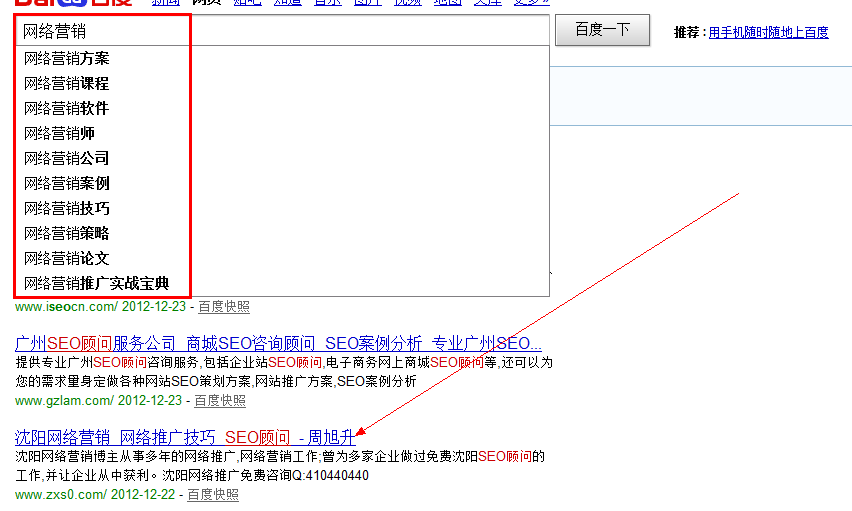Open the 广州SEO顾问服务公司 result title
This screenshot has height=511, width=852.
278,343
